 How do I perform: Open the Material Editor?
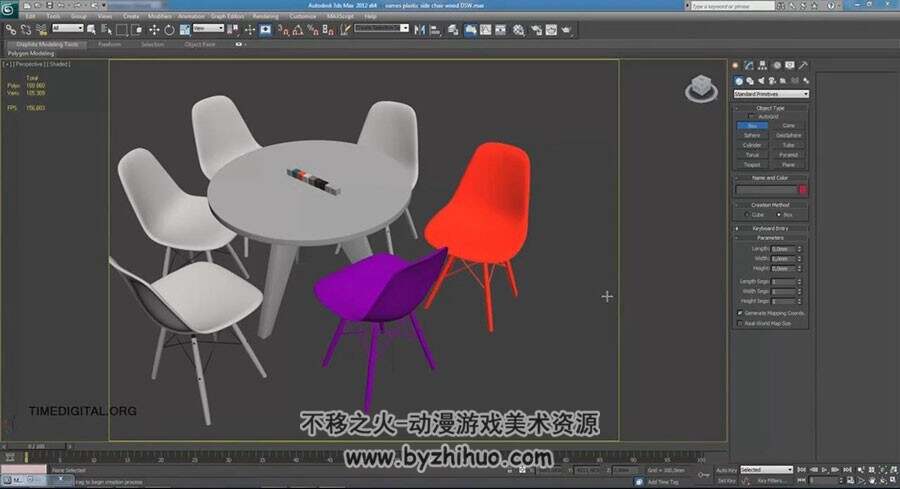tap(518, 29)
